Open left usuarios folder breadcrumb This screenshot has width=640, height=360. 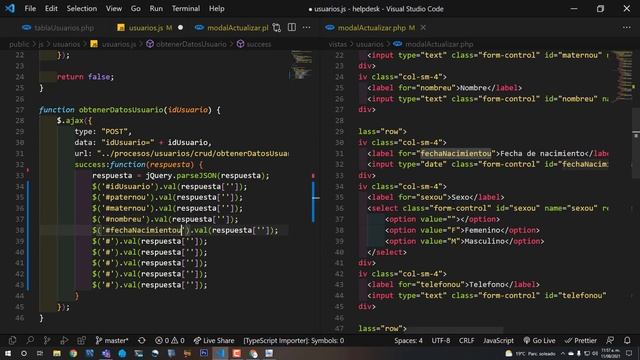point(66,44)
